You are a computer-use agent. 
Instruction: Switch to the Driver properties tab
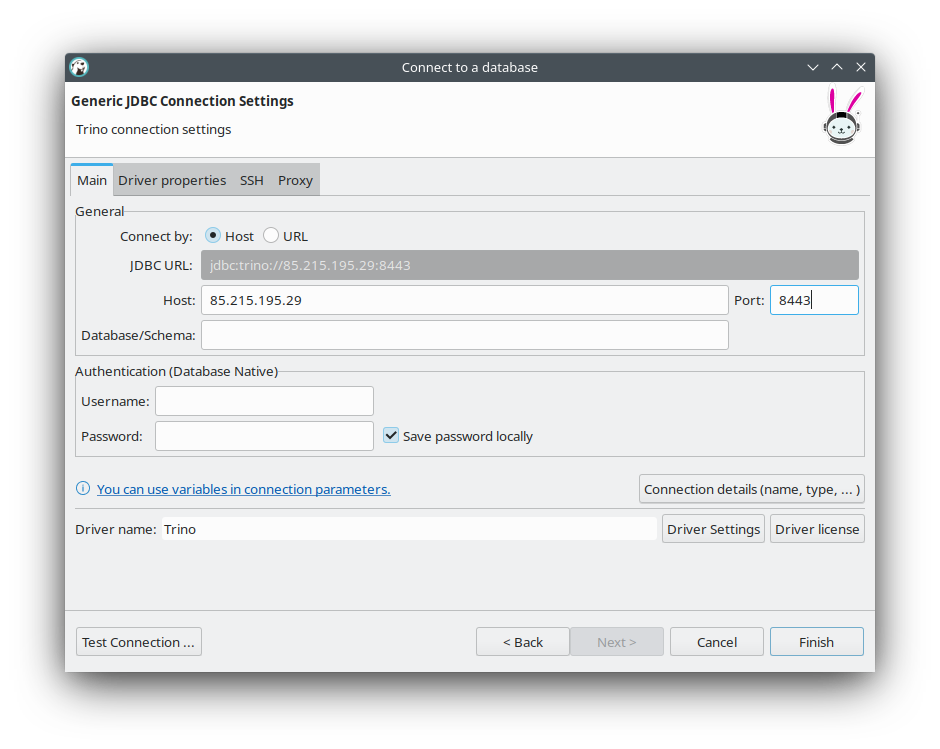click(172, 180)
